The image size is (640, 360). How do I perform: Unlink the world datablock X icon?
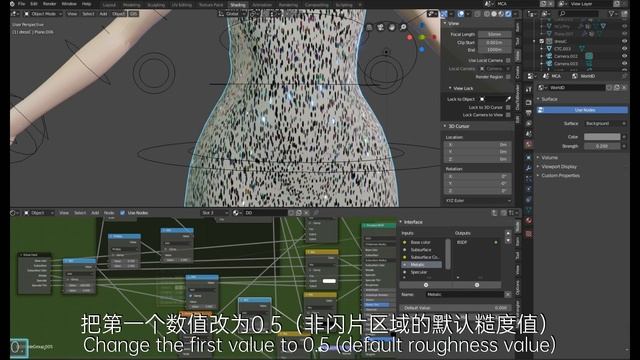[x=624, y=87]
